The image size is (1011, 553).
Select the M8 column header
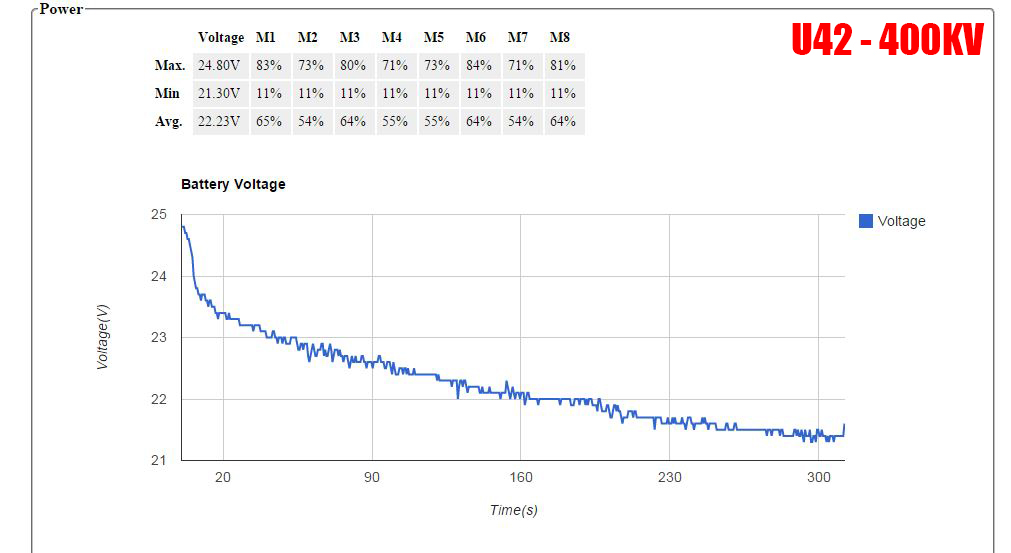click(x=559, y=37)
